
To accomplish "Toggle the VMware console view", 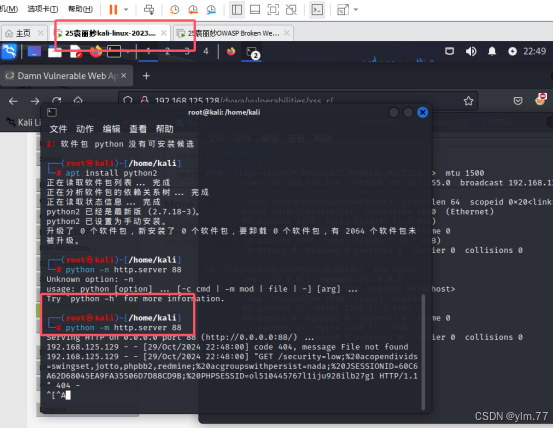I will (317, 10).
